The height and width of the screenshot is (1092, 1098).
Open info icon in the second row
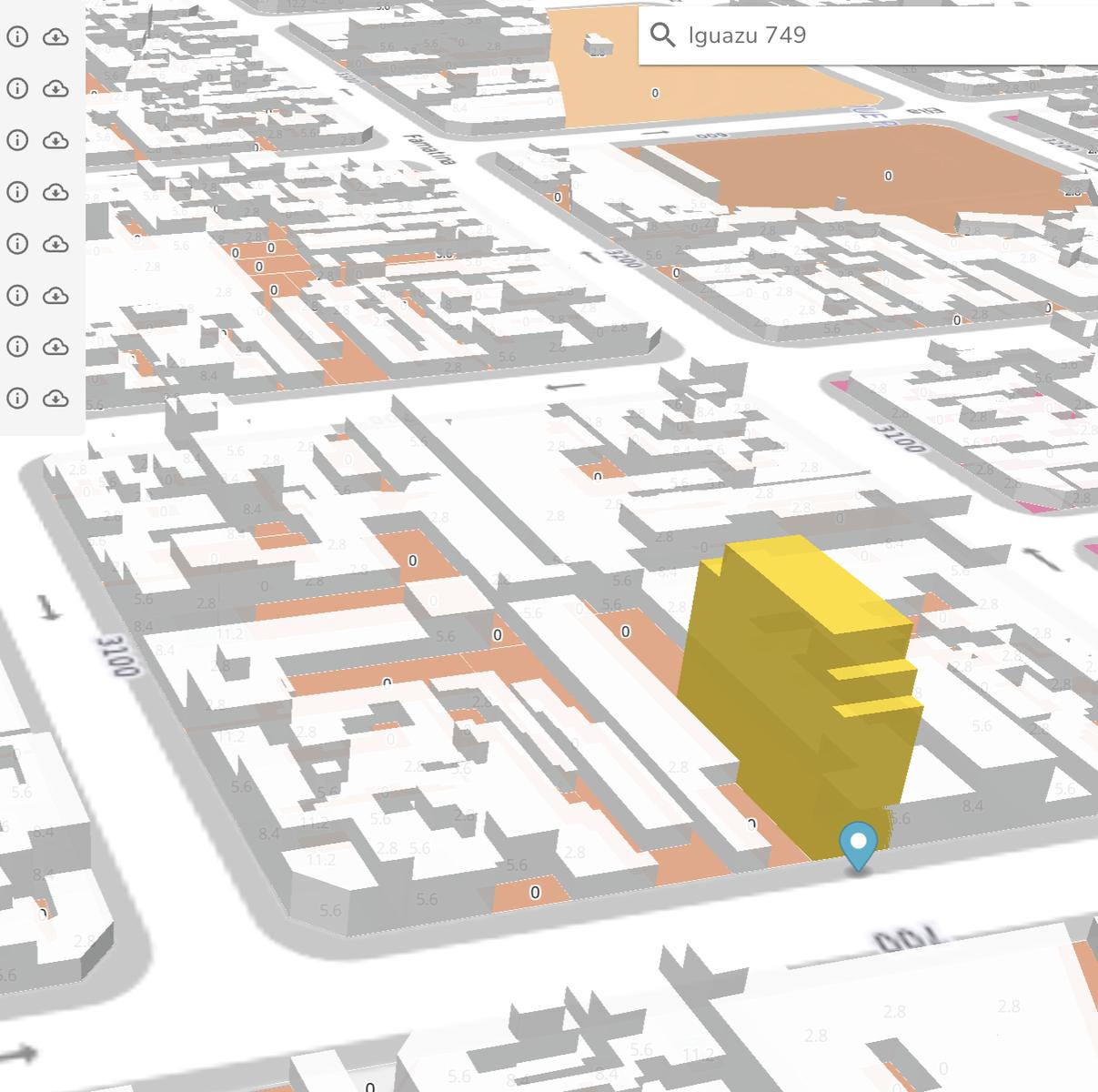coord(17,88)
